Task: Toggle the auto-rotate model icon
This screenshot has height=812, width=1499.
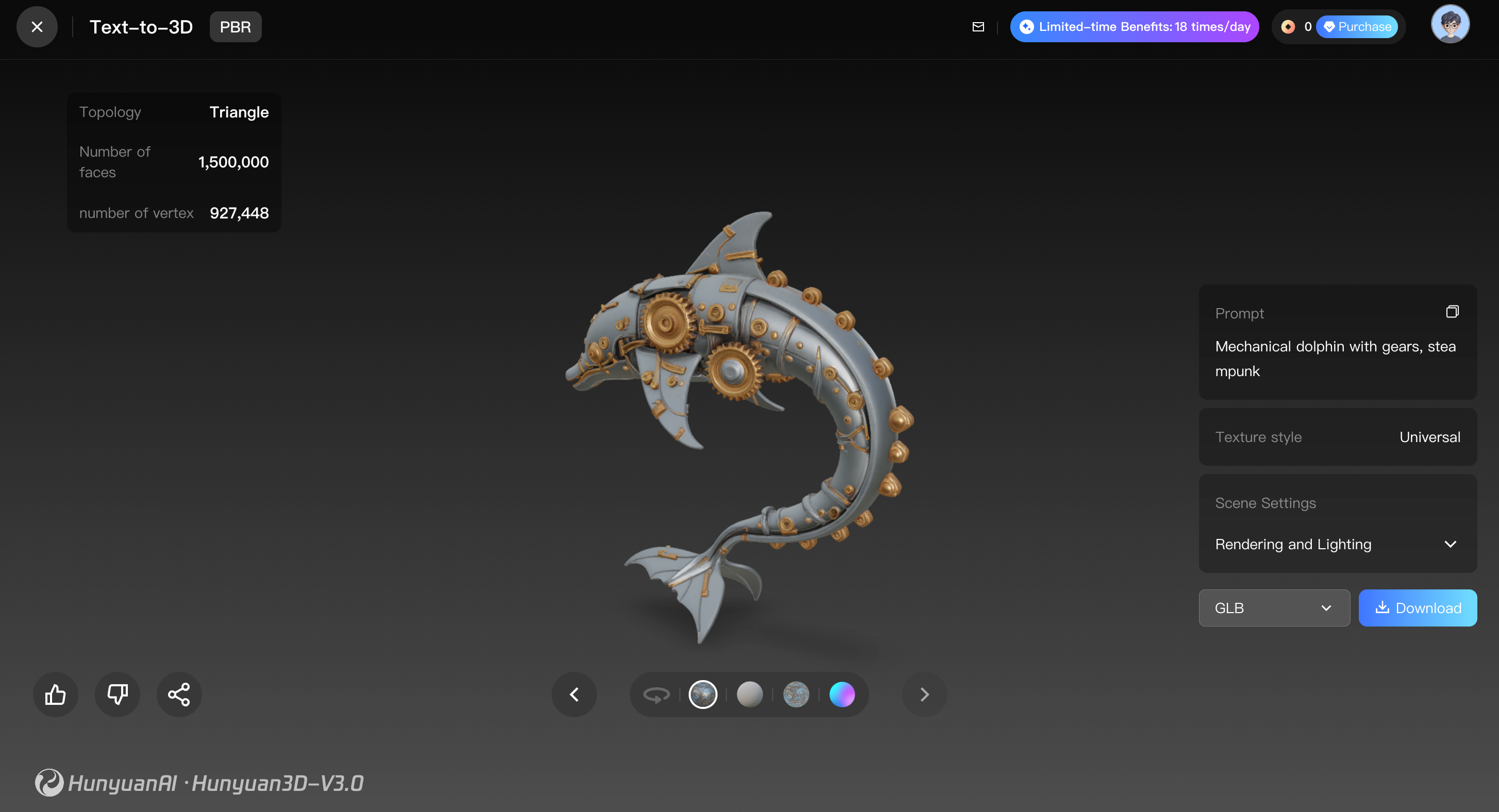Action: (x=656, y=695)
